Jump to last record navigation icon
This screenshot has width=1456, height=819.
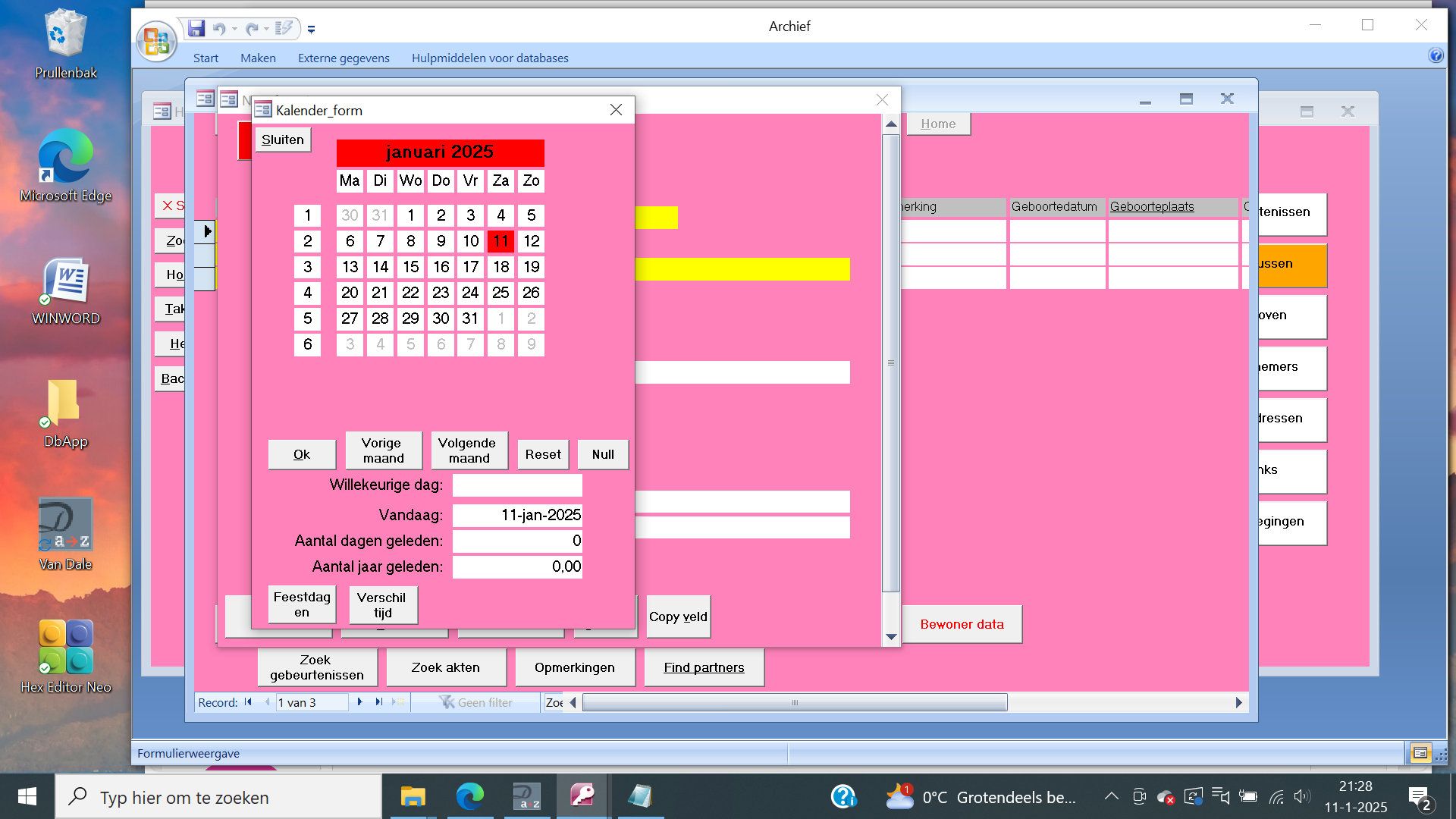click(x=379, y=702)
